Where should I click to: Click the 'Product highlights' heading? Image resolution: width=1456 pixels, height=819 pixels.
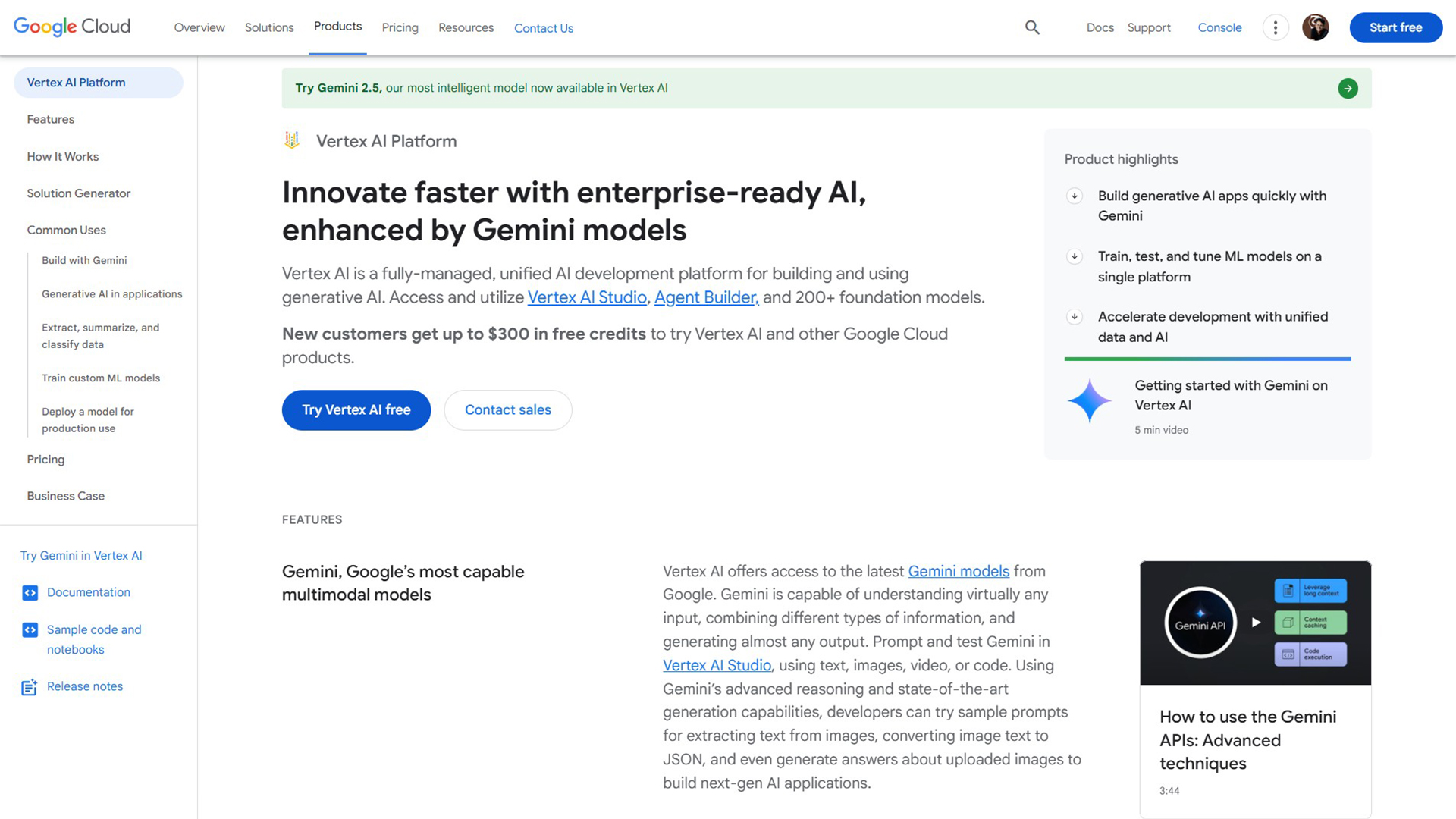1121,160
